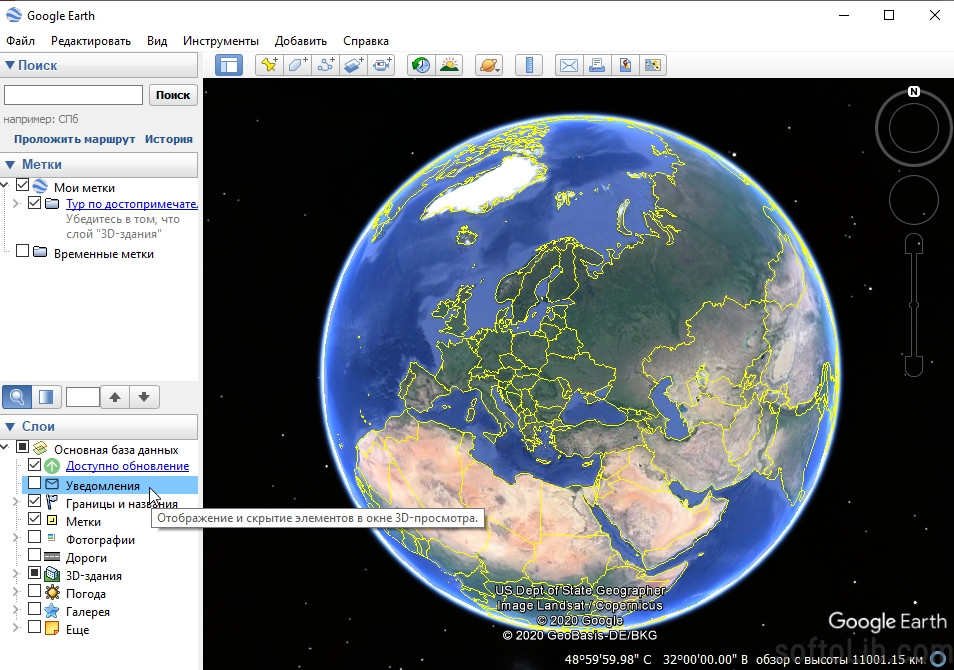This screenshot has width=954, height=670.
Task: Click the sun icon beside Погода
Action: pos(52,593)
